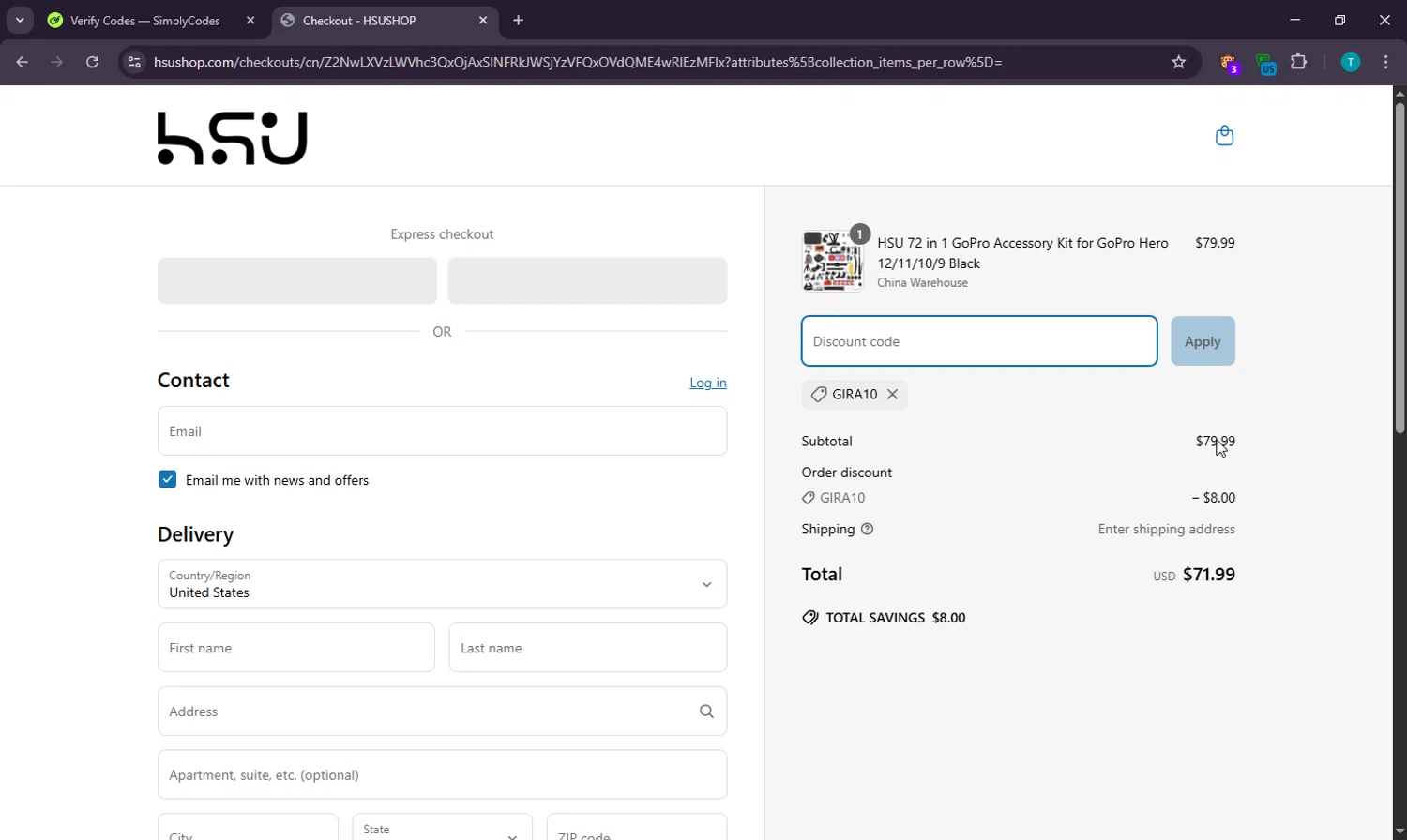This screenshot has width=1407, height=840.
Task: Uncheck Email me with news and offers
Action: pyautogui.click(x=168, y=480)
